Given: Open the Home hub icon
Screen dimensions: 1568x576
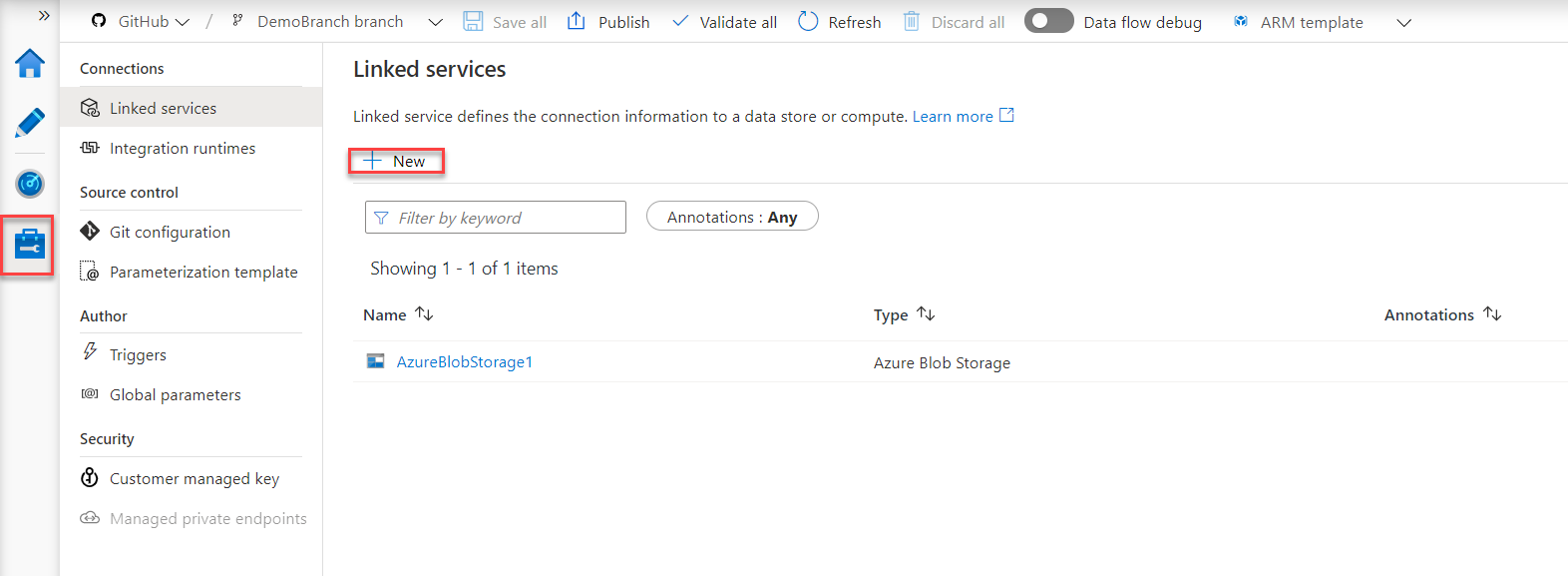Looking at the screenshot, I should [x=30, y=64].
